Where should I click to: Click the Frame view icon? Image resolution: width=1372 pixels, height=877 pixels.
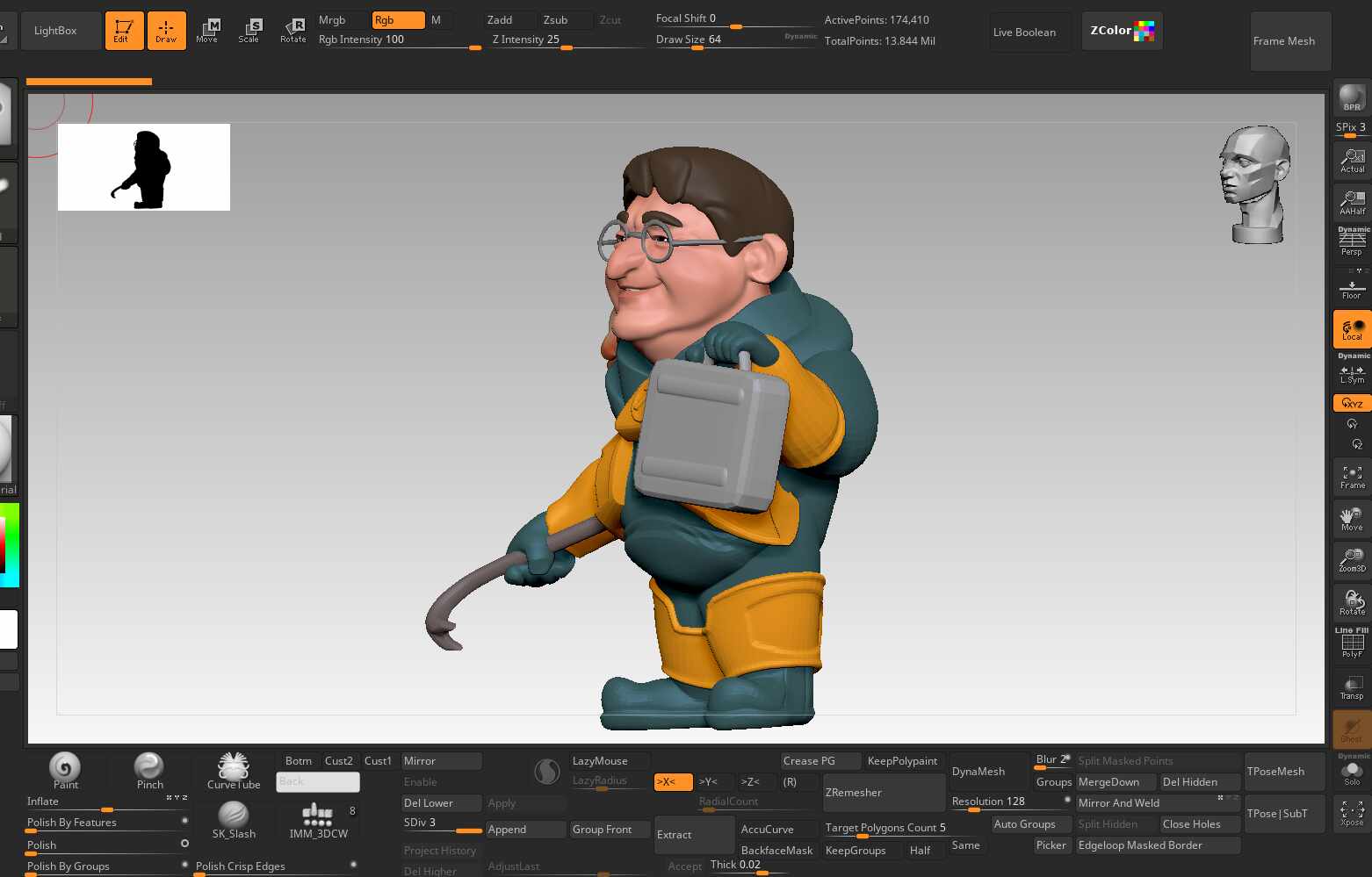pyautogui.click(x=1352, y=477)
